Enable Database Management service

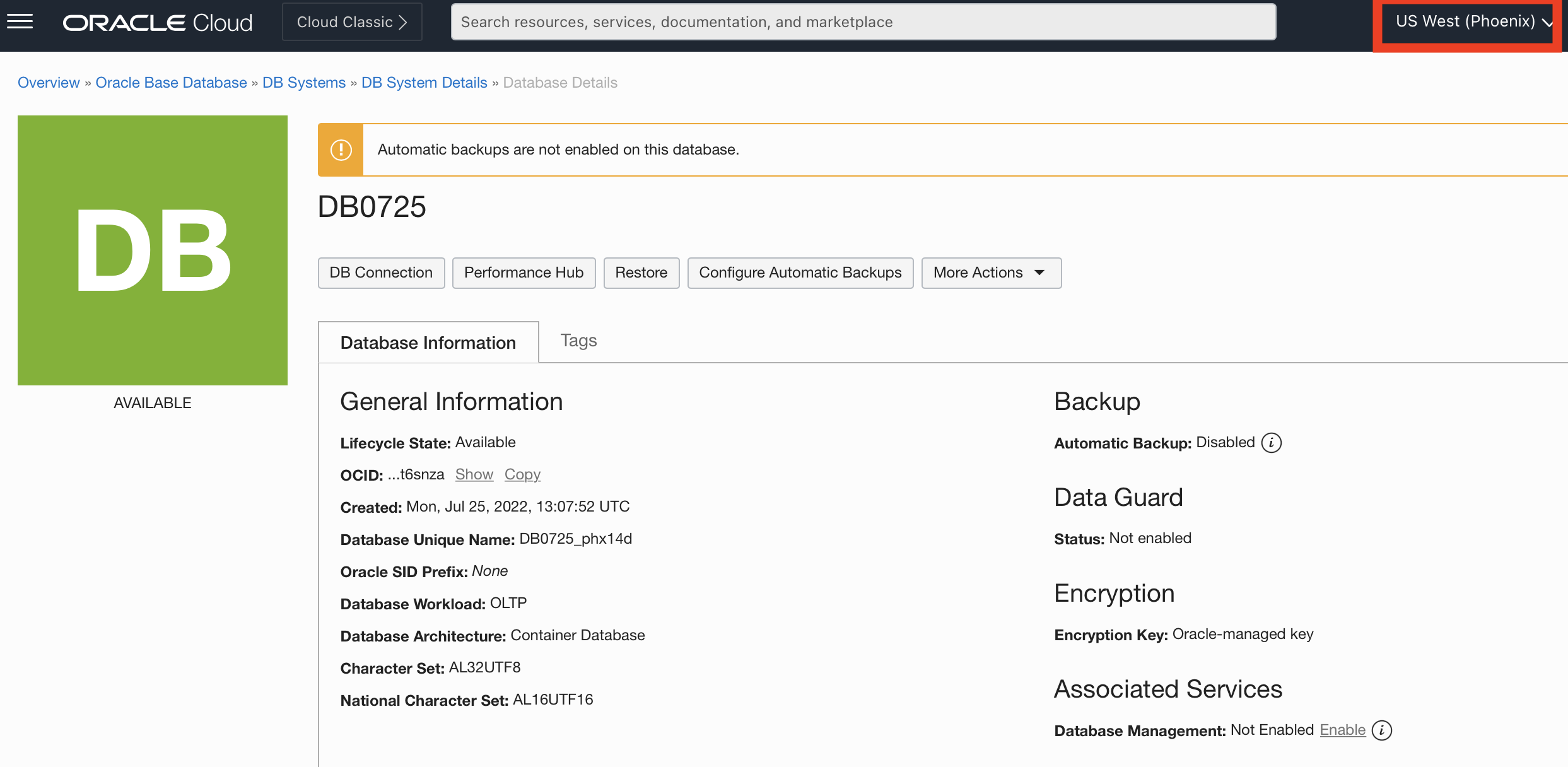[1344, 730]
